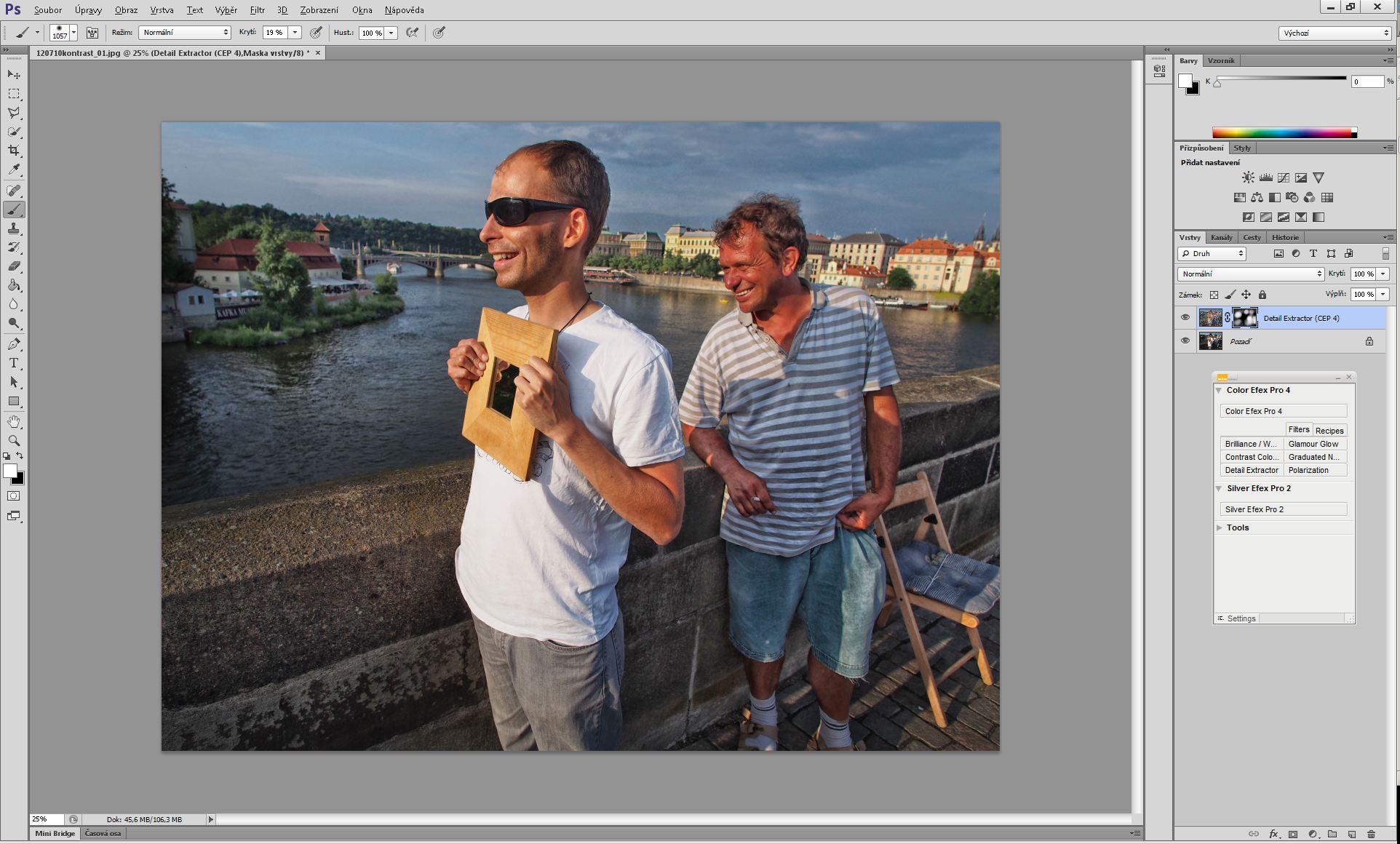Open the Filtr menu
Screen dimensions: 1400x844
pyautogui.click(x=257, y=10)
